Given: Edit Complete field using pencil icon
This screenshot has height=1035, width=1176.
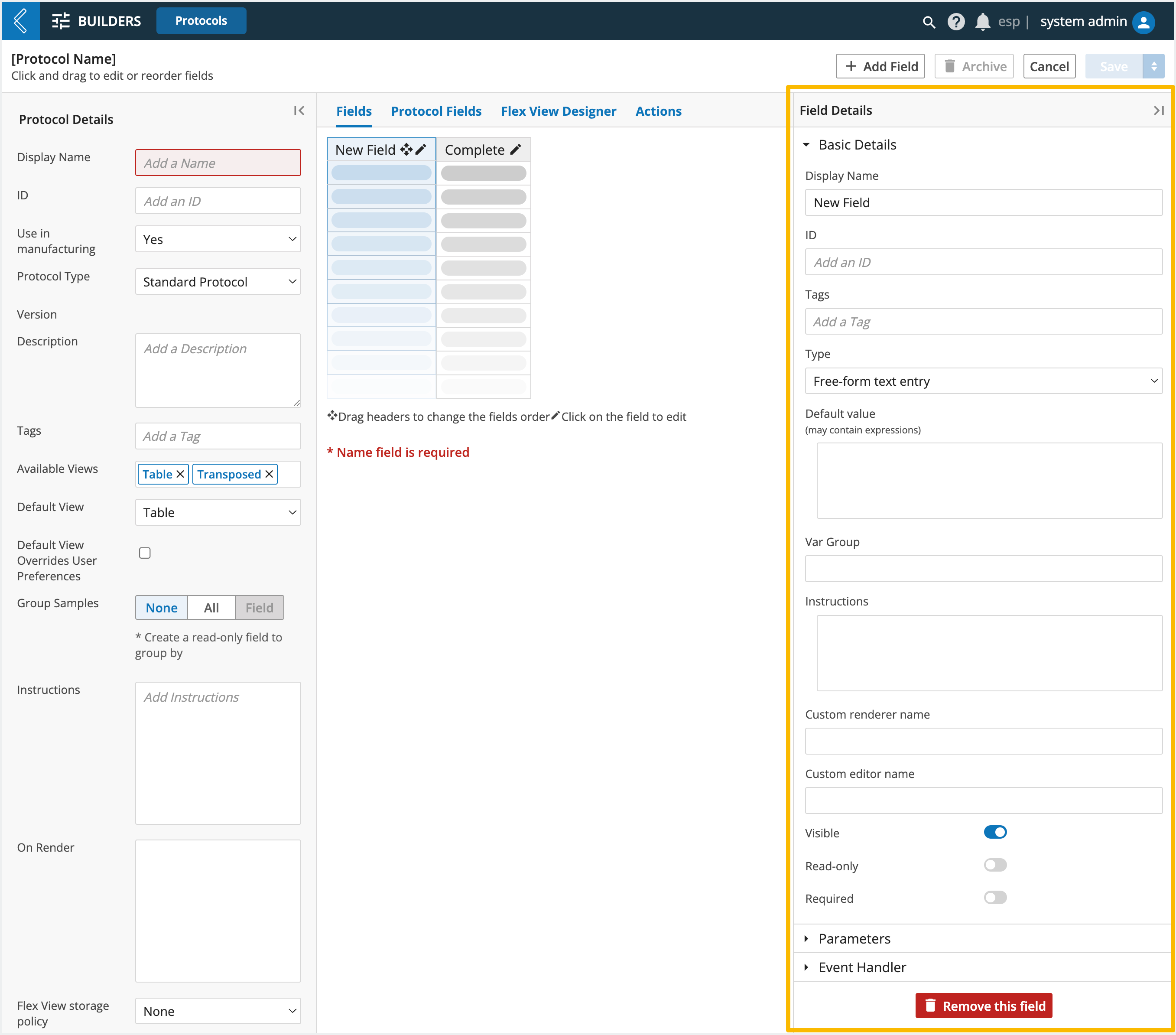Looking at the screenshot, I should pyautogui.click(x=516, y=150).
